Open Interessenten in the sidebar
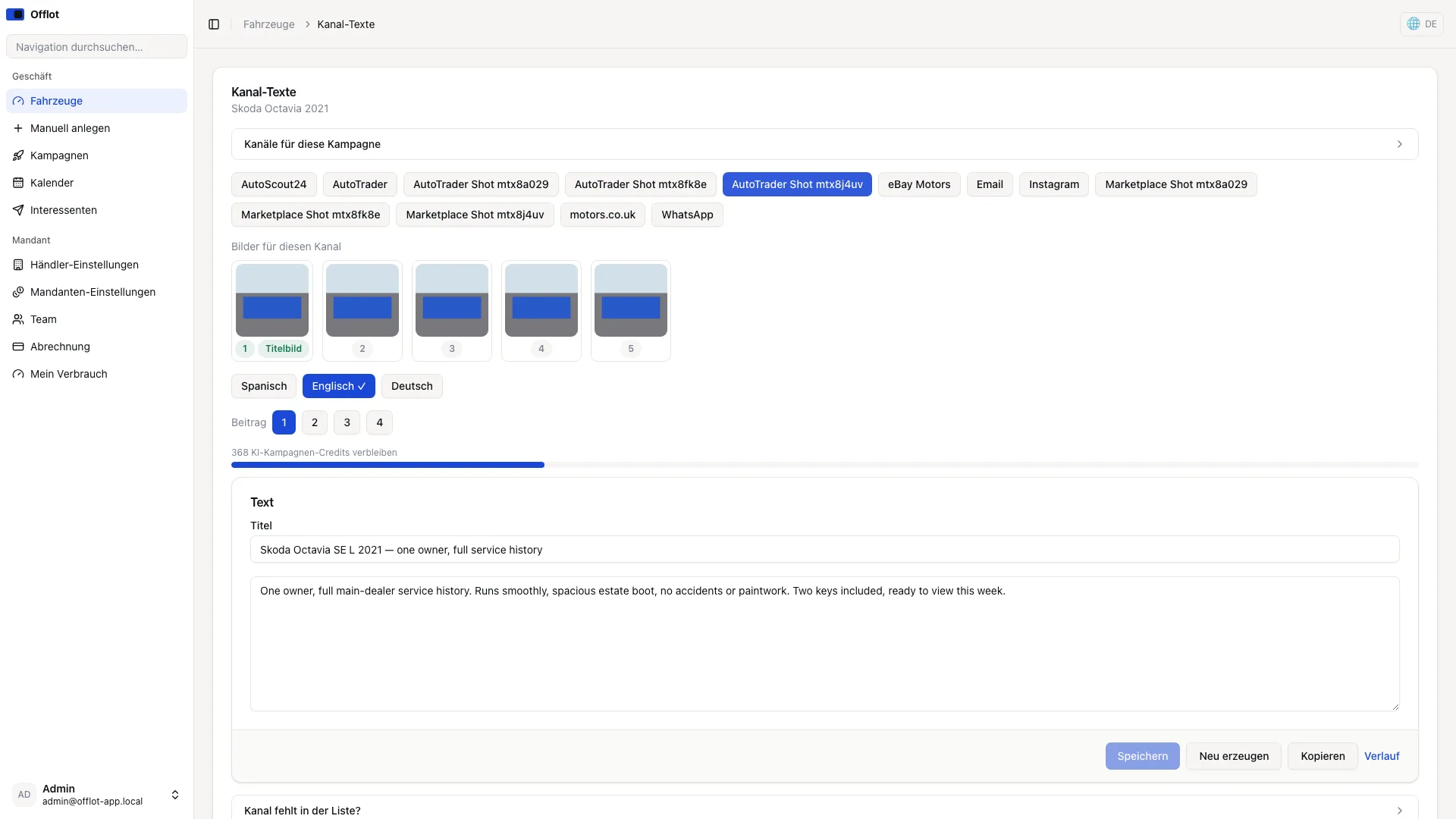Image resolution: width=1456 pixels, height=819 pixels. (x=96, y=210)
